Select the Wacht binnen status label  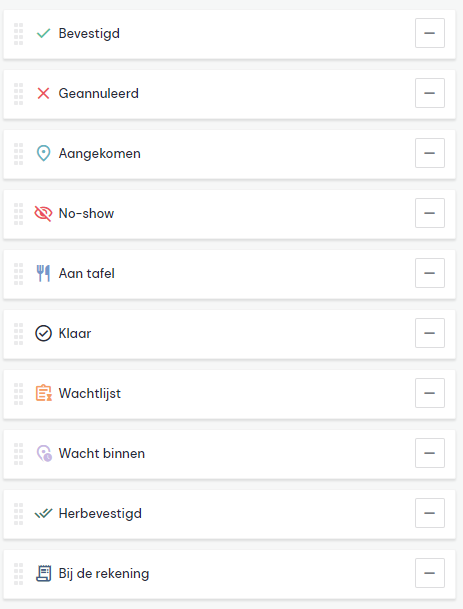pos(102,453)
